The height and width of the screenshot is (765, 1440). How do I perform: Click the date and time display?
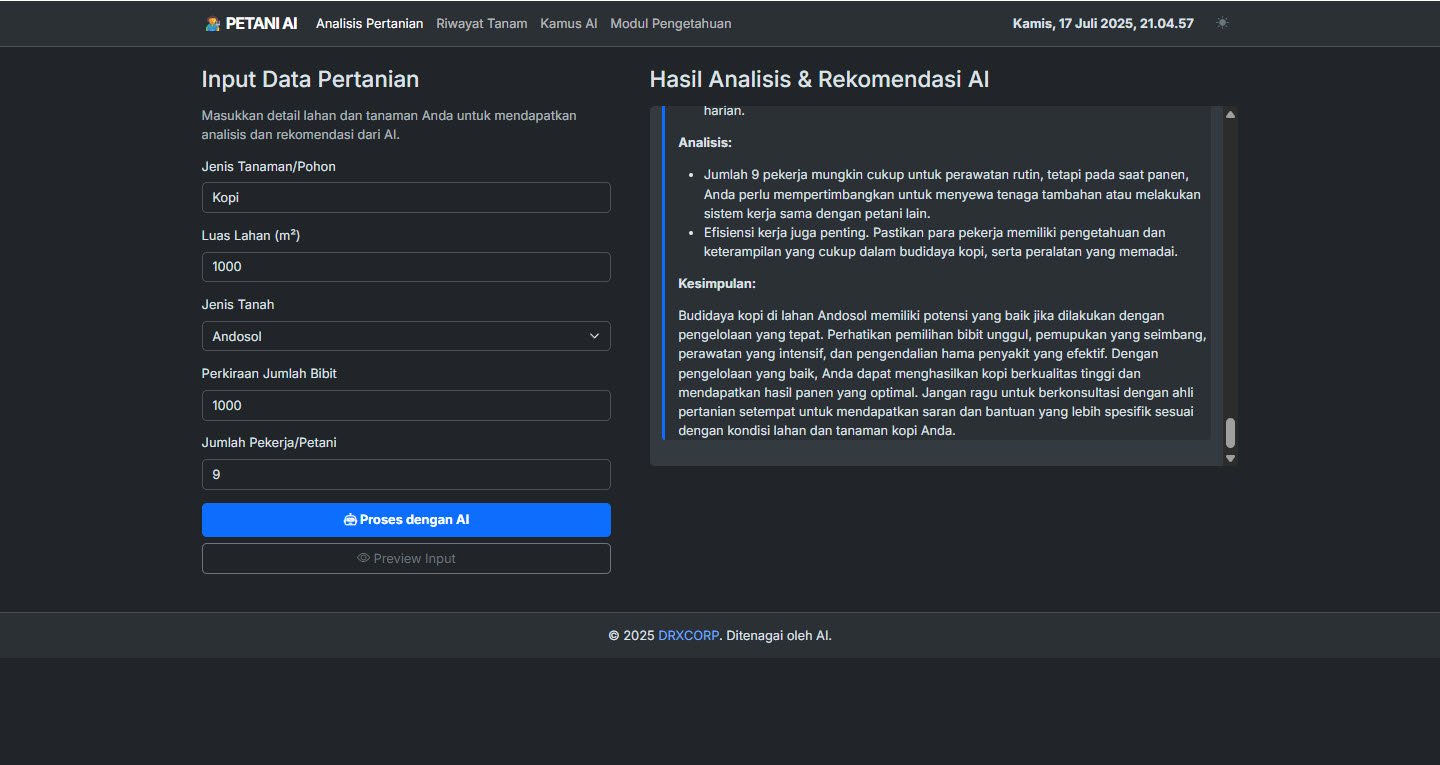[1103, 23]
